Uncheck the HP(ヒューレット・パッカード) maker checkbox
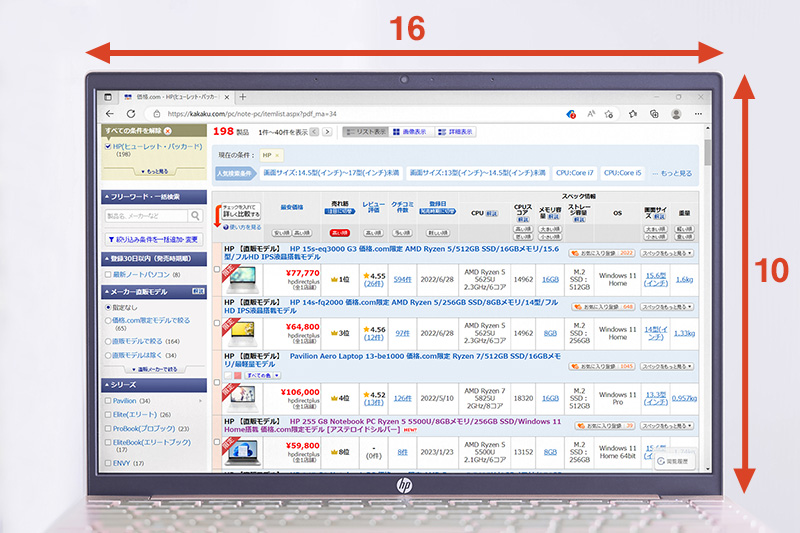The image size is (800, 533). 108,146
